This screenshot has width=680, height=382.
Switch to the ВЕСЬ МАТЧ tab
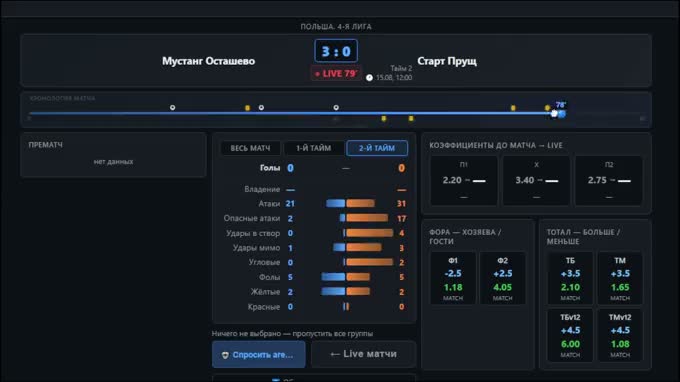pyautogui.click(x=250, y=148)
